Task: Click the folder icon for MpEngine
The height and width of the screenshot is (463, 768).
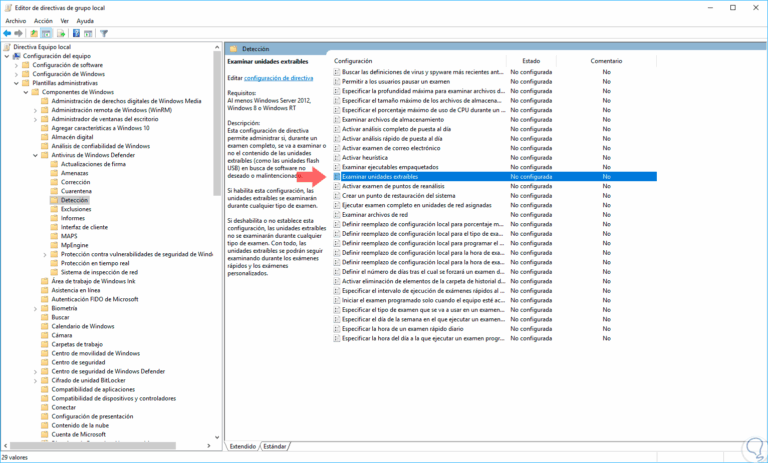Action: click(54, 245)
